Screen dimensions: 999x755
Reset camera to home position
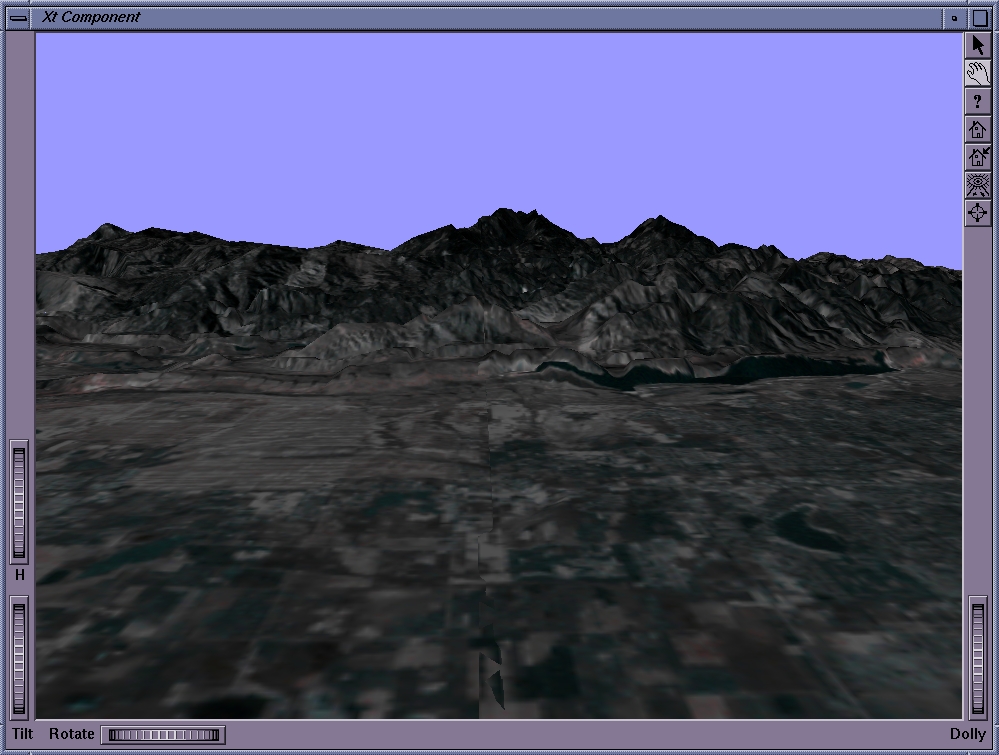(977, 129)
